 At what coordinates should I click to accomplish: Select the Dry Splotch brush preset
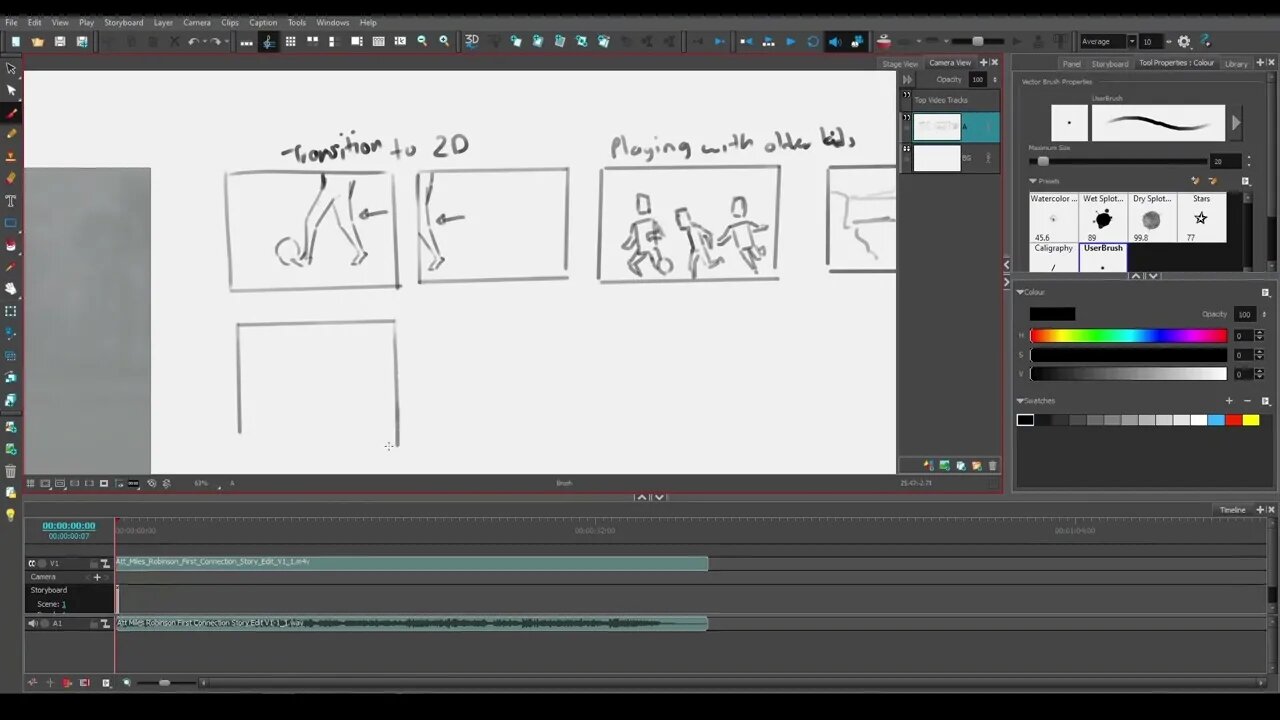1152,217
